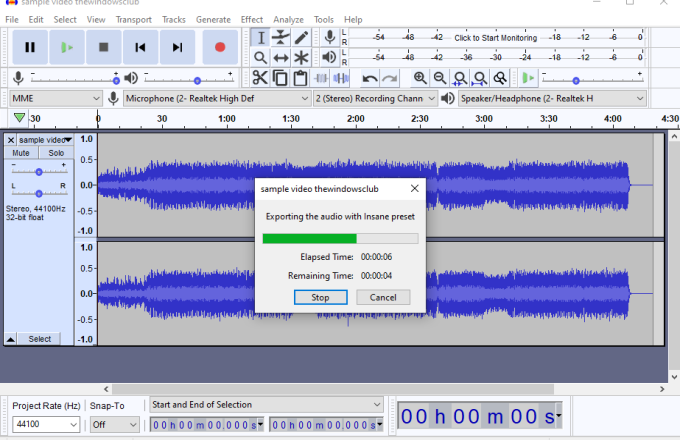Click the Skip to Start button
Screen dimensions: 680x440
pyautogui.click(x=140, y=46)
